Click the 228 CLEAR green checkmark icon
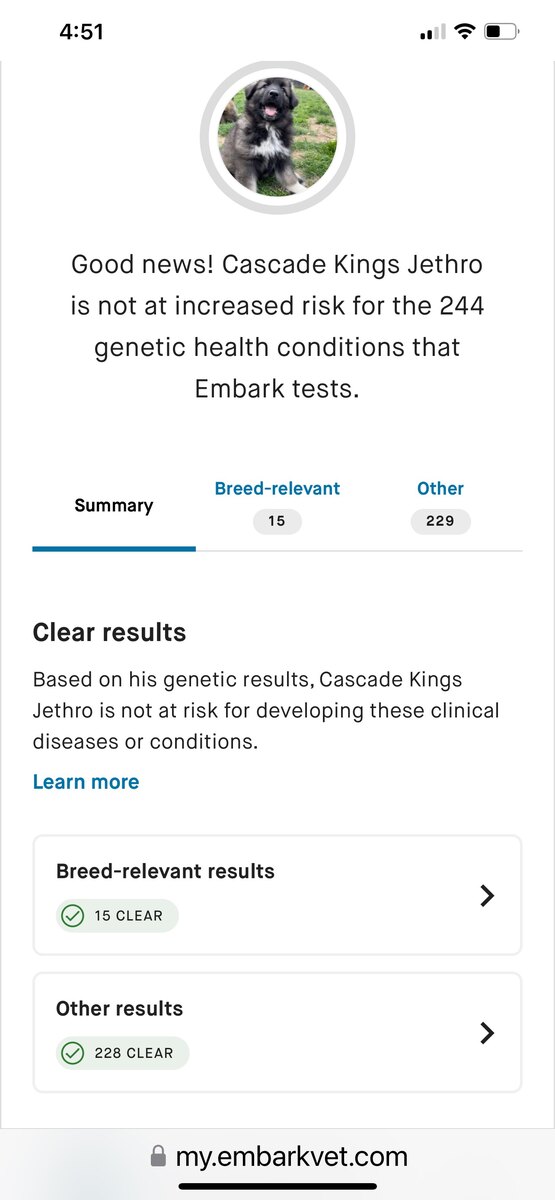Viewport: 555px width, 1200px height. coord(73,1053)
